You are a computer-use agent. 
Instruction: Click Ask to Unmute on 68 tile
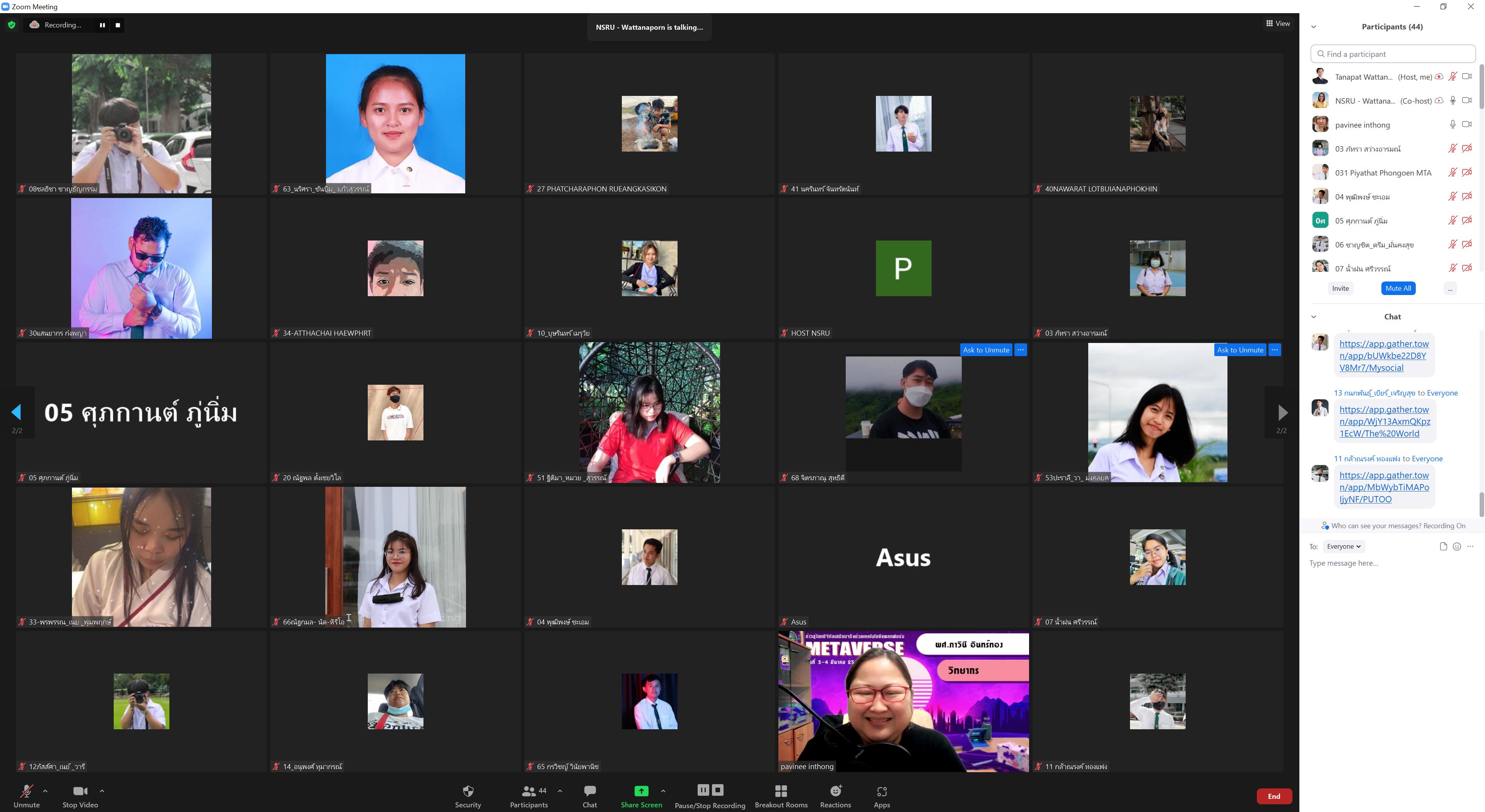[x=986, y=350]
